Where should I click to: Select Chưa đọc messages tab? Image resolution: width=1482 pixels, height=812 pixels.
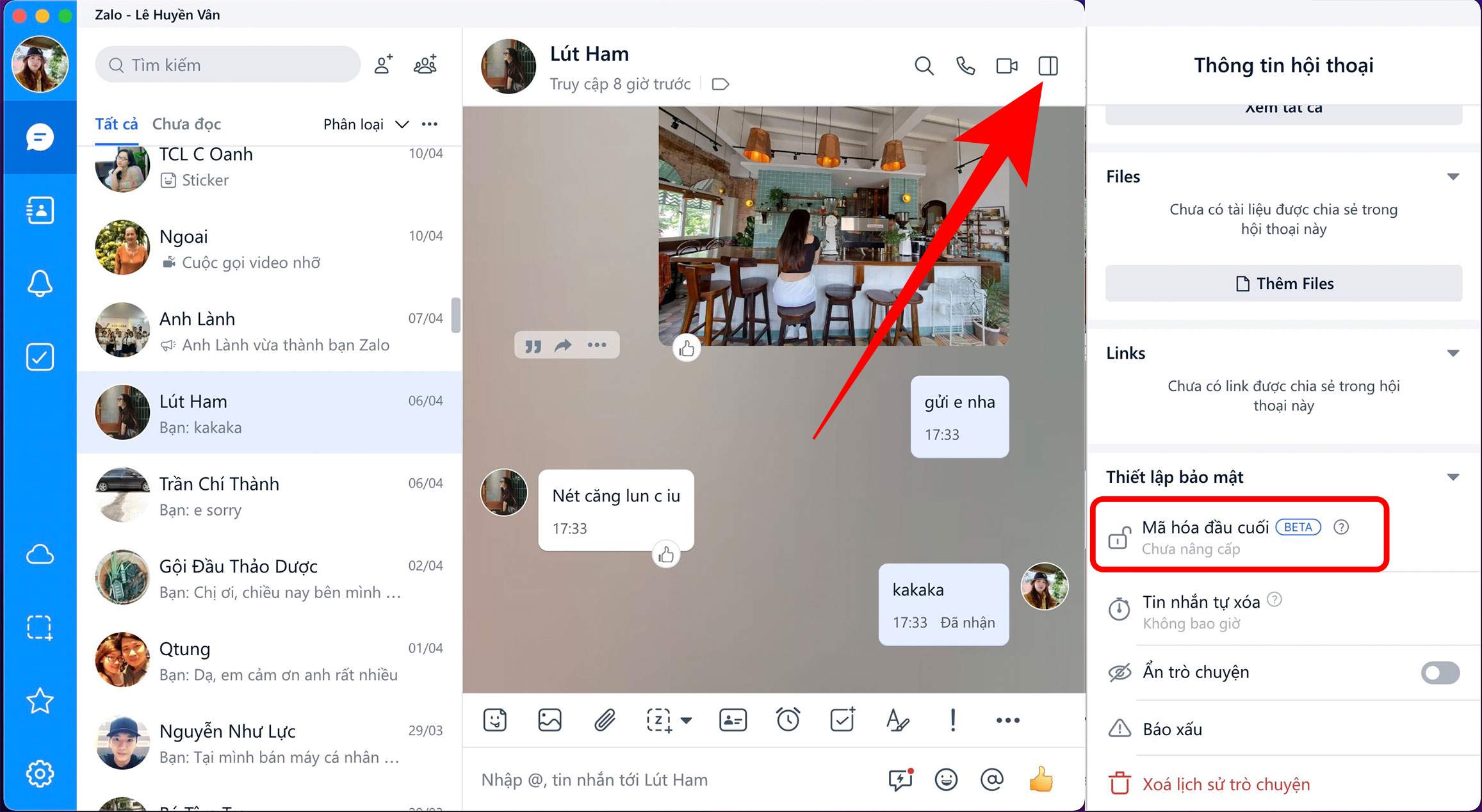[185, 123]
